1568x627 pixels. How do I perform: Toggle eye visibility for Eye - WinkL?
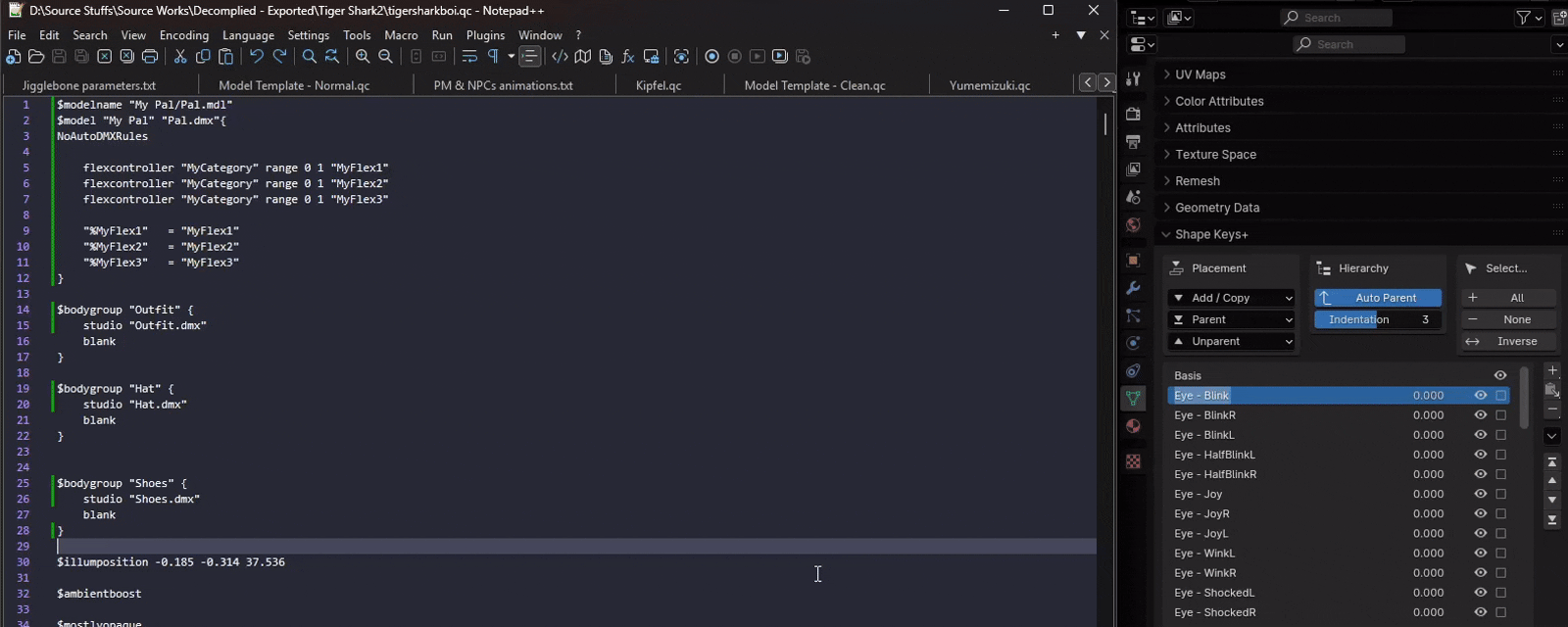pyautogui.click(x=1480, y=553)
